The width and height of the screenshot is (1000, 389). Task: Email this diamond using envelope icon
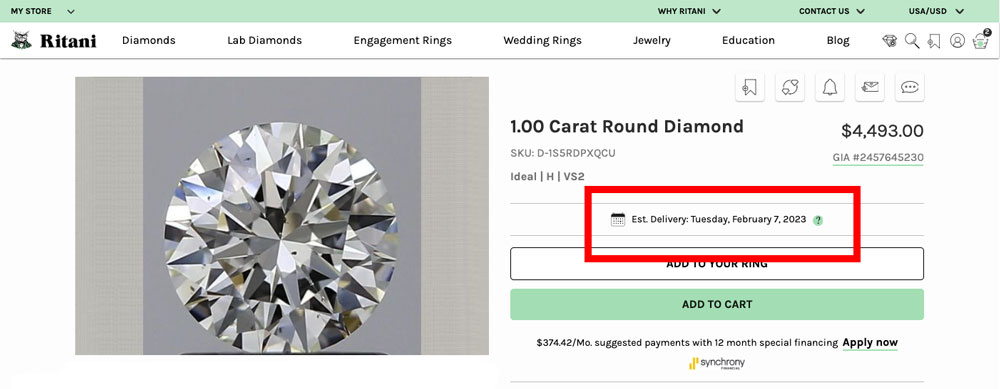pyautogui.click(x=870, y=87)
